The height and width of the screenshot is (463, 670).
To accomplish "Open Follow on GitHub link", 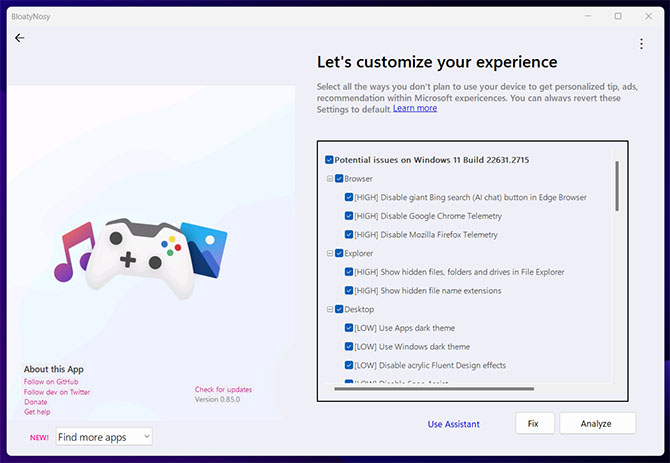I will click(51, 381).
